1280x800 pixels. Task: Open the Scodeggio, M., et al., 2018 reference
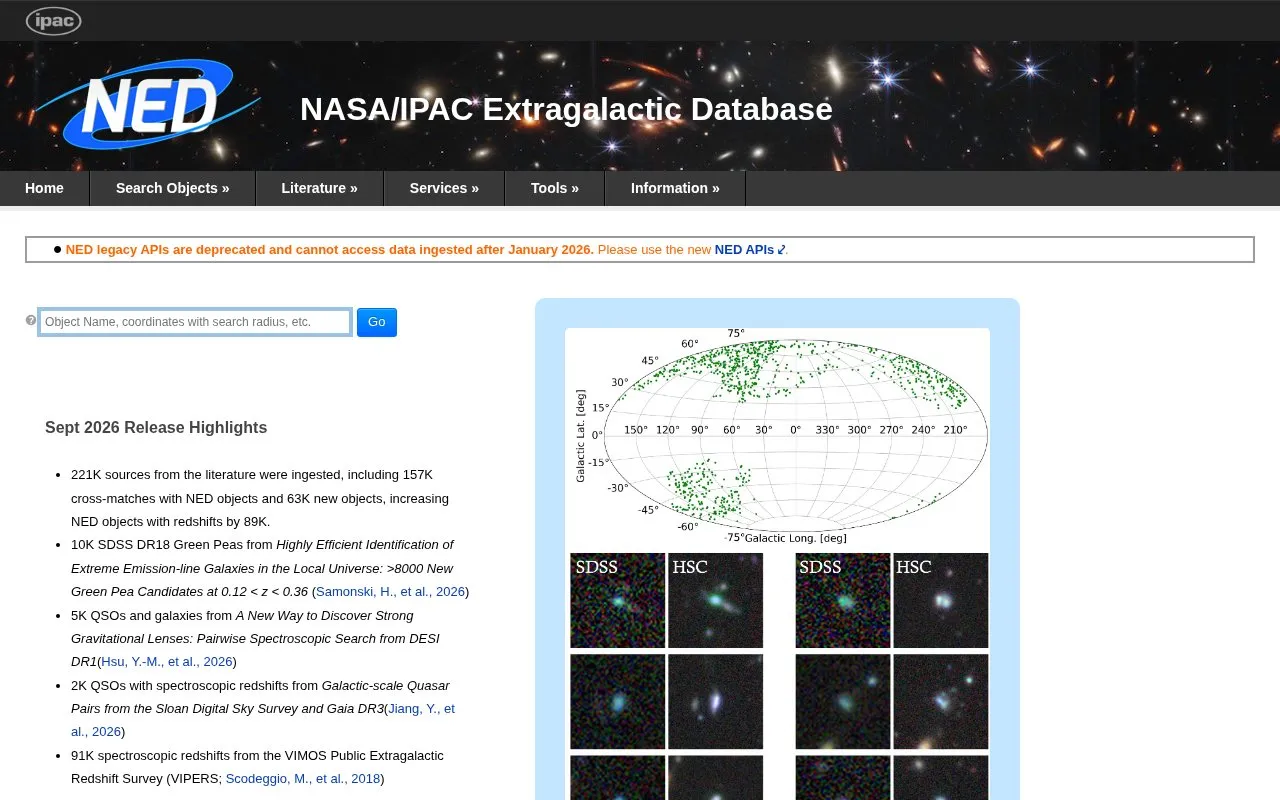pos(303,779)
